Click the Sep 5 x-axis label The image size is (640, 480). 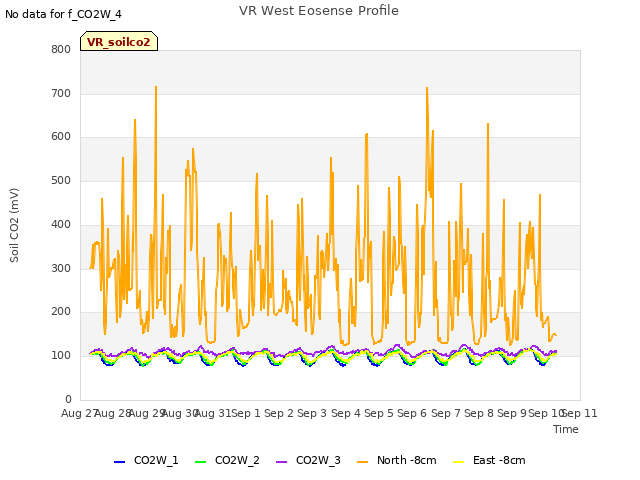tap(379, 413)
